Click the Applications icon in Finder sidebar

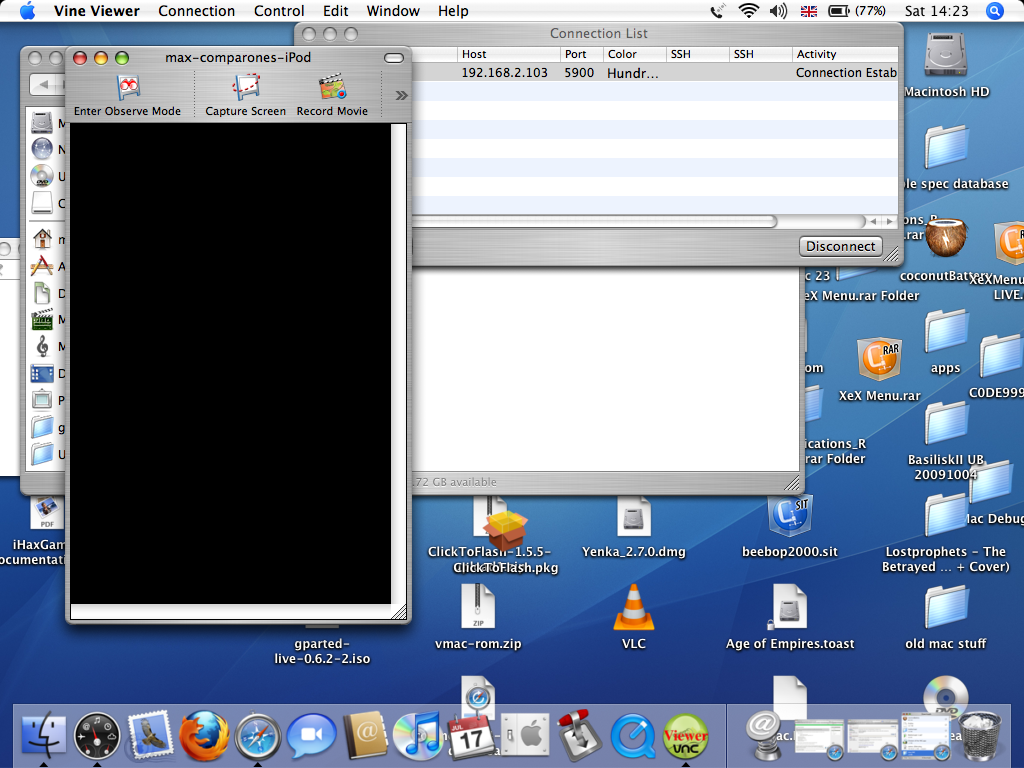pos(42,266)
